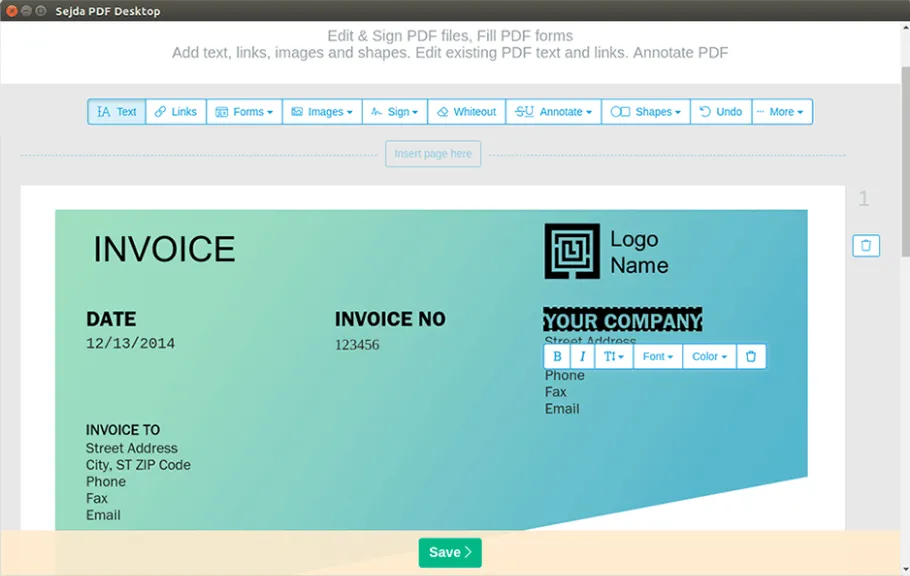The width and height of the screenshot is (910, 576).
Task: Click the Logo Name text
Action: (639, 252)
